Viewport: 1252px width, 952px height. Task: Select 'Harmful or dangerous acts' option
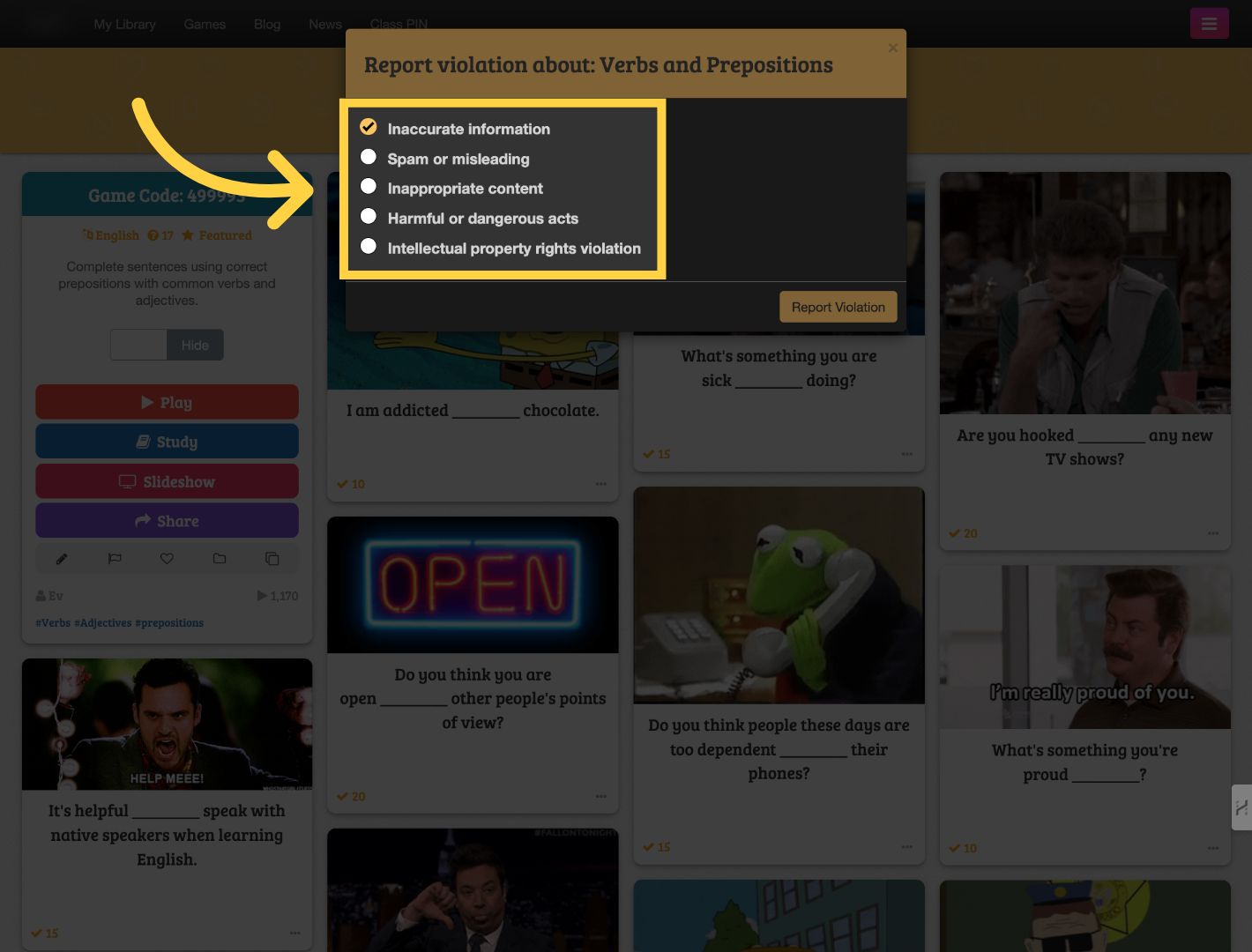click(369, 217)
